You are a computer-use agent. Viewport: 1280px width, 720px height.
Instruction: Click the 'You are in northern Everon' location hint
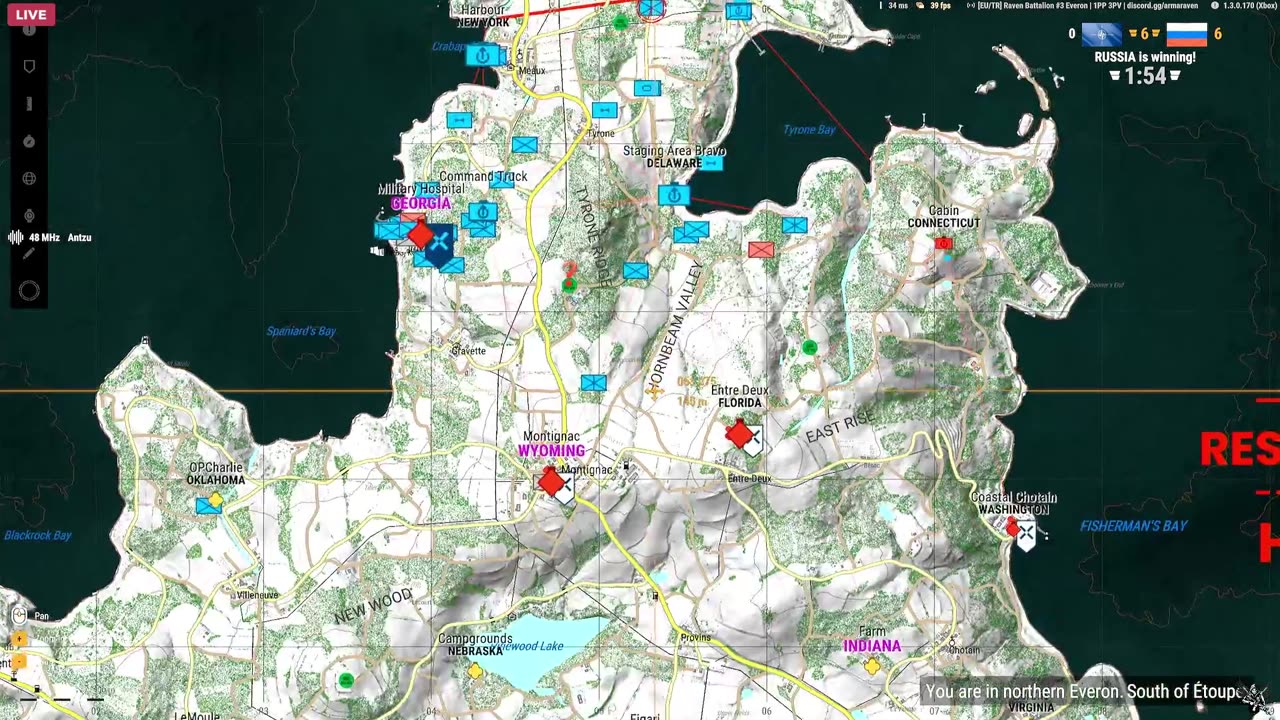(x=1084, y=691)
